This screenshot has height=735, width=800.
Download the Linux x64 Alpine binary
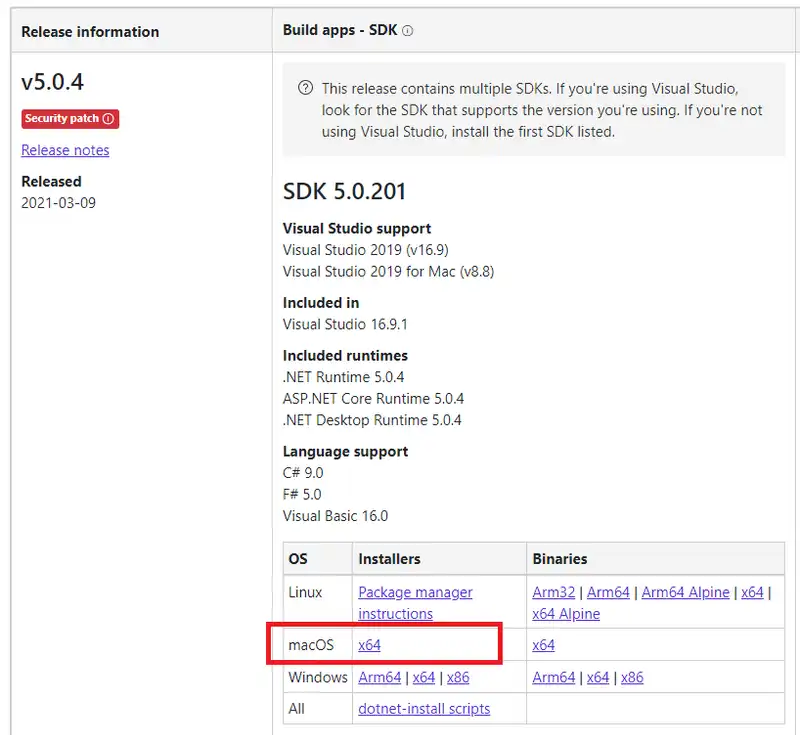[566, 614]
